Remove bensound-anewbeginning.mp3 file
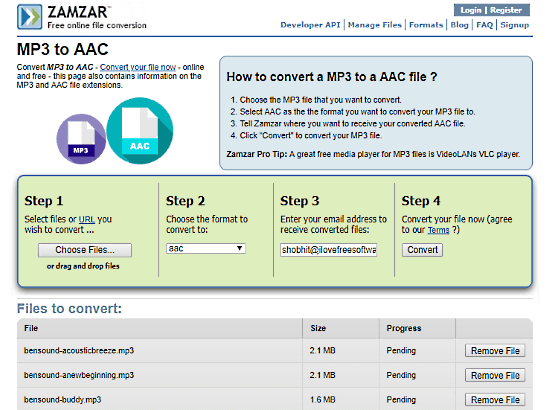 point(495,375)
